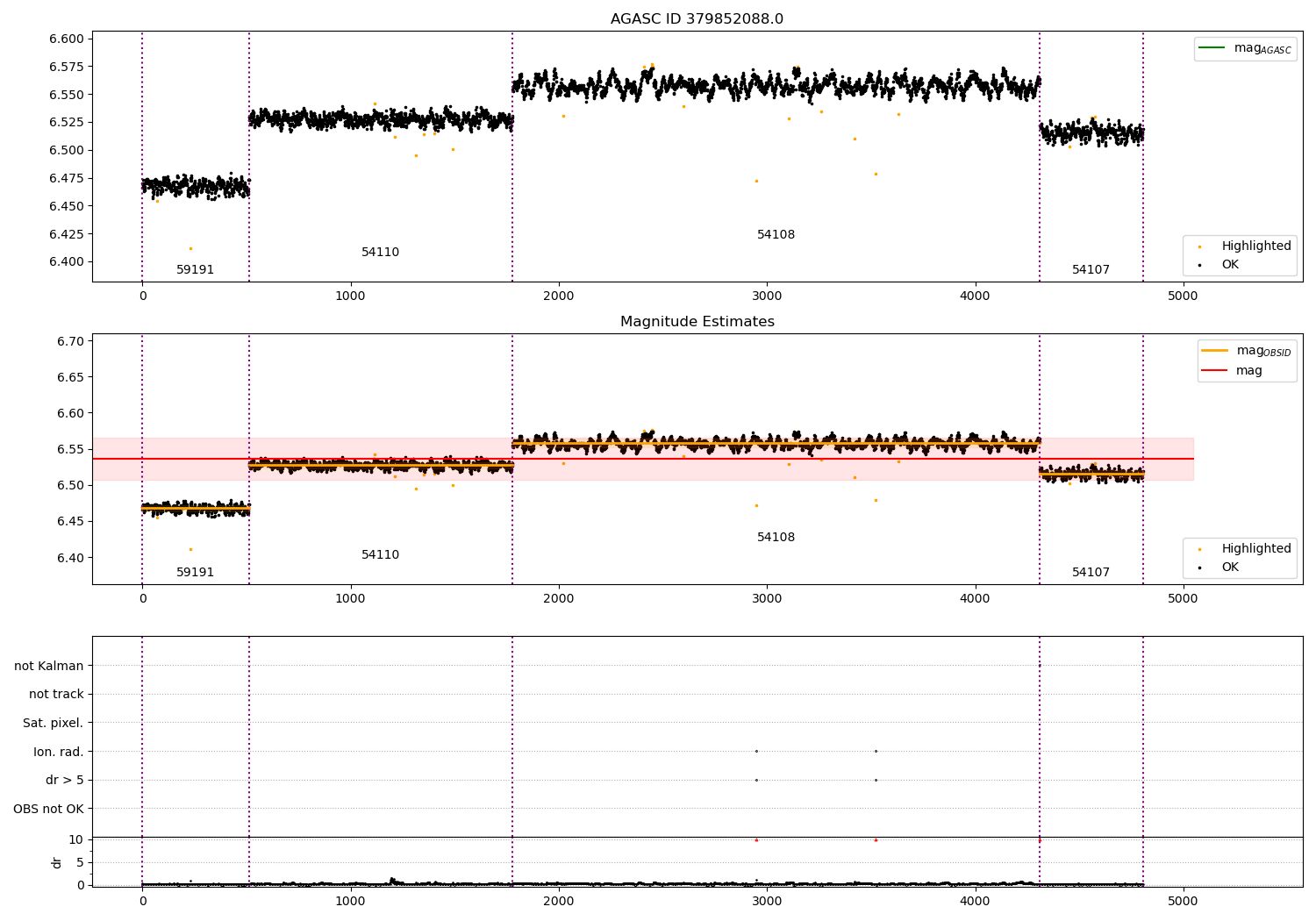Click the 6.550 y-axis tick label
Image resolution: width=1316 pixels, height=921 pixels.
(68, 95)
